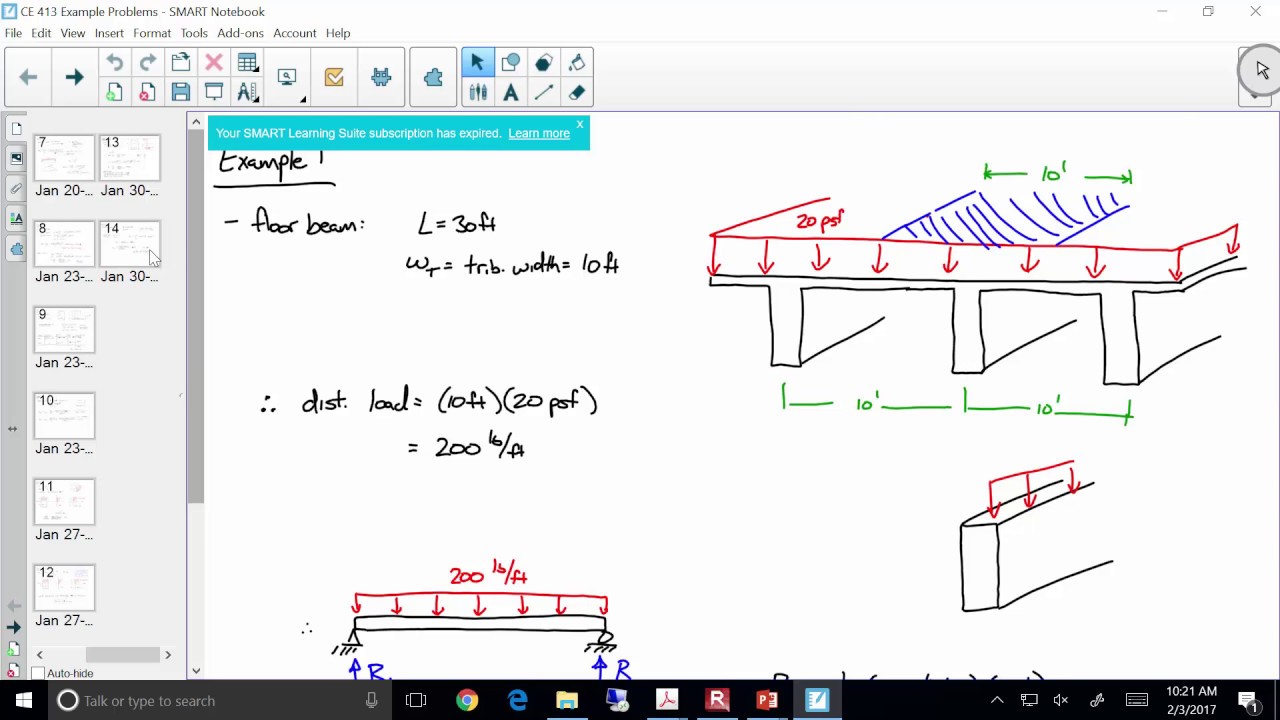Viewport: 1280px width, 720px height.
Task: Click the page sorter vertical scrollbar
Action: point(196,396)
